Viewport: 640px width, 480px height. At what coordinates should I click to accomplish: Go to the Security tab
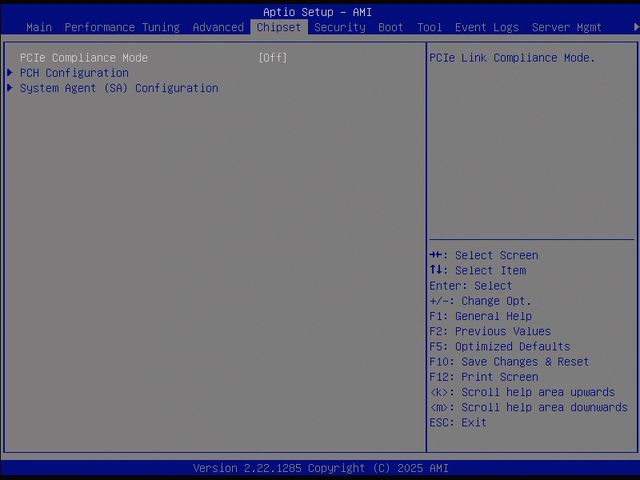point(340,27)
